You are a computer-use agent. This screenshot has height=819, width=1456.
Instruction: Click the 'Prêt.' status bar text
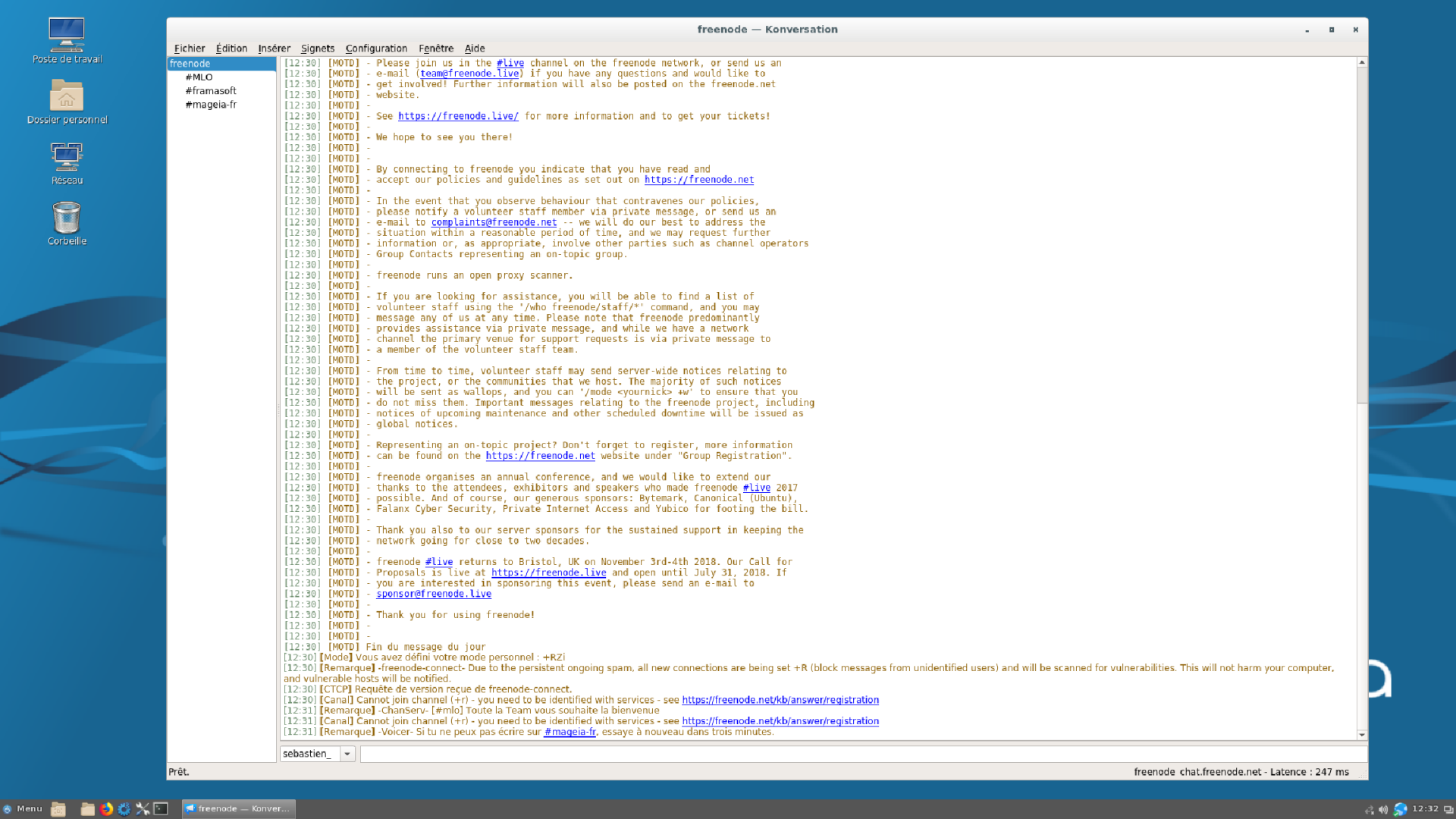179,772
